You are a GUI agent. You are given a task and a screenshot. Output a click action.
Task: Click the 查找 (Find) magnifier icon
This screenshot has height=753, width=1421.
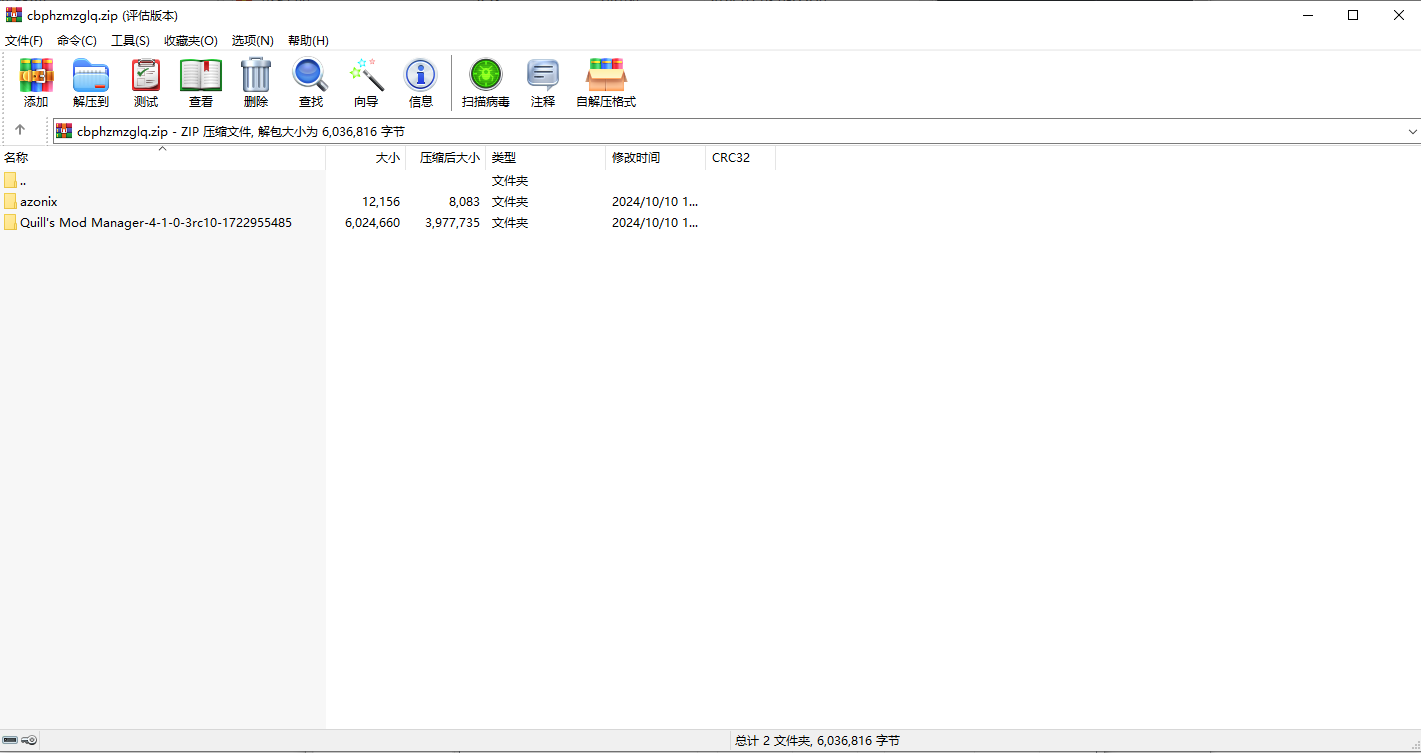tap(310, 76)
